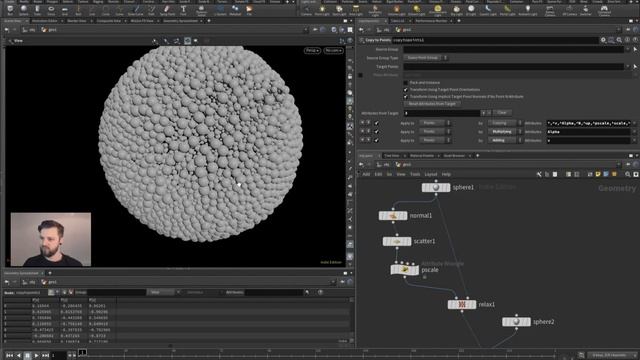Select the Draw Curve shelf tool
Viewport: 640px width, 360px height.
pos(136,9)
